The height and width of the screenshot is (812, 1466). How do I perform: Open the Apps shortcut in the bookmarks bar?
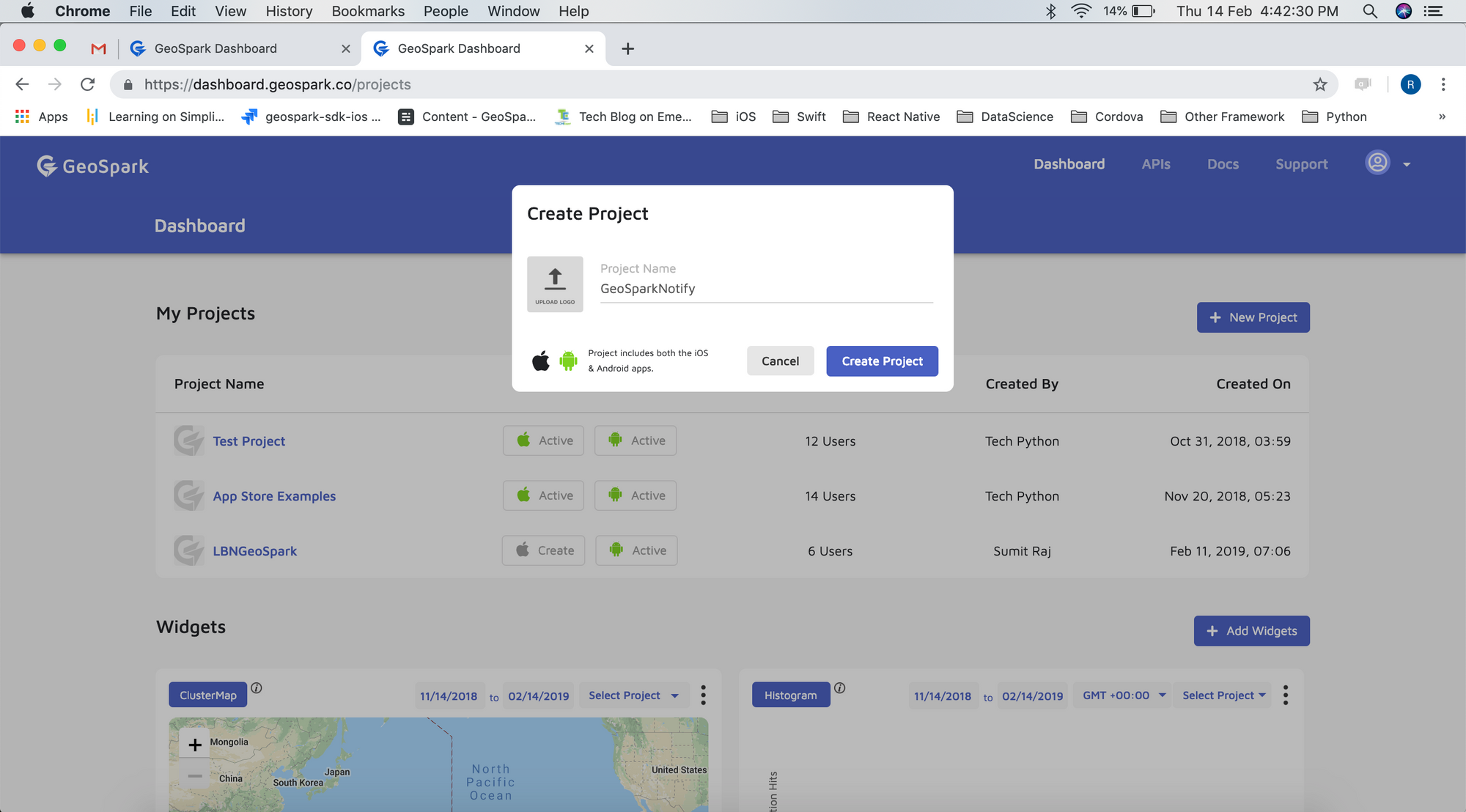[x=42, y=117]
